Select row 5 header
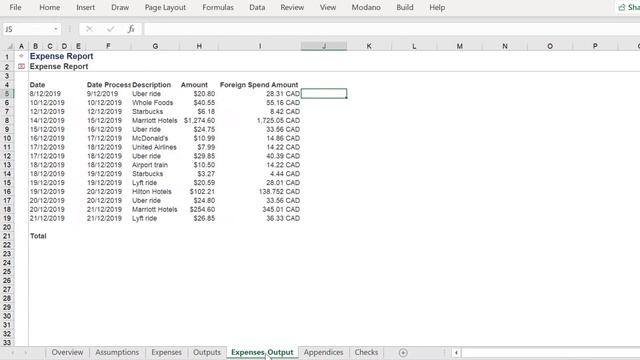 (x=7, y=93)
